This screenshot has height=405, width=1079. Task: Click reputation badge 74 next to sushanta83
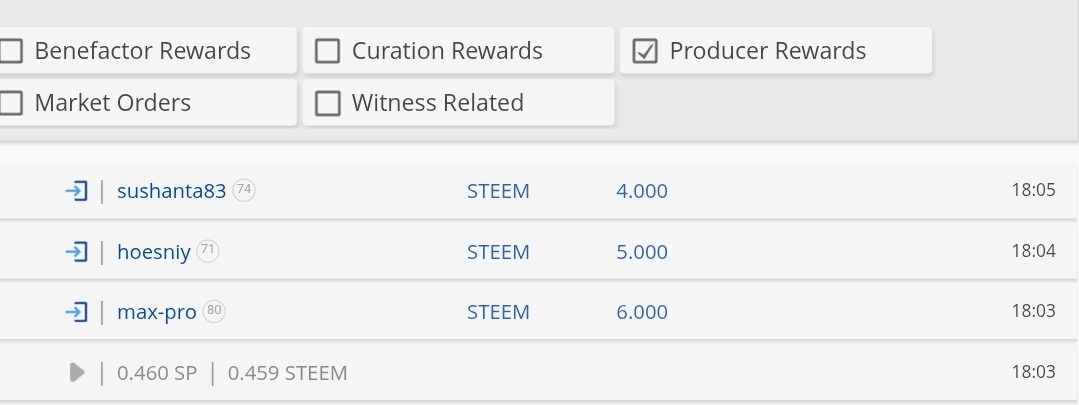244,189
